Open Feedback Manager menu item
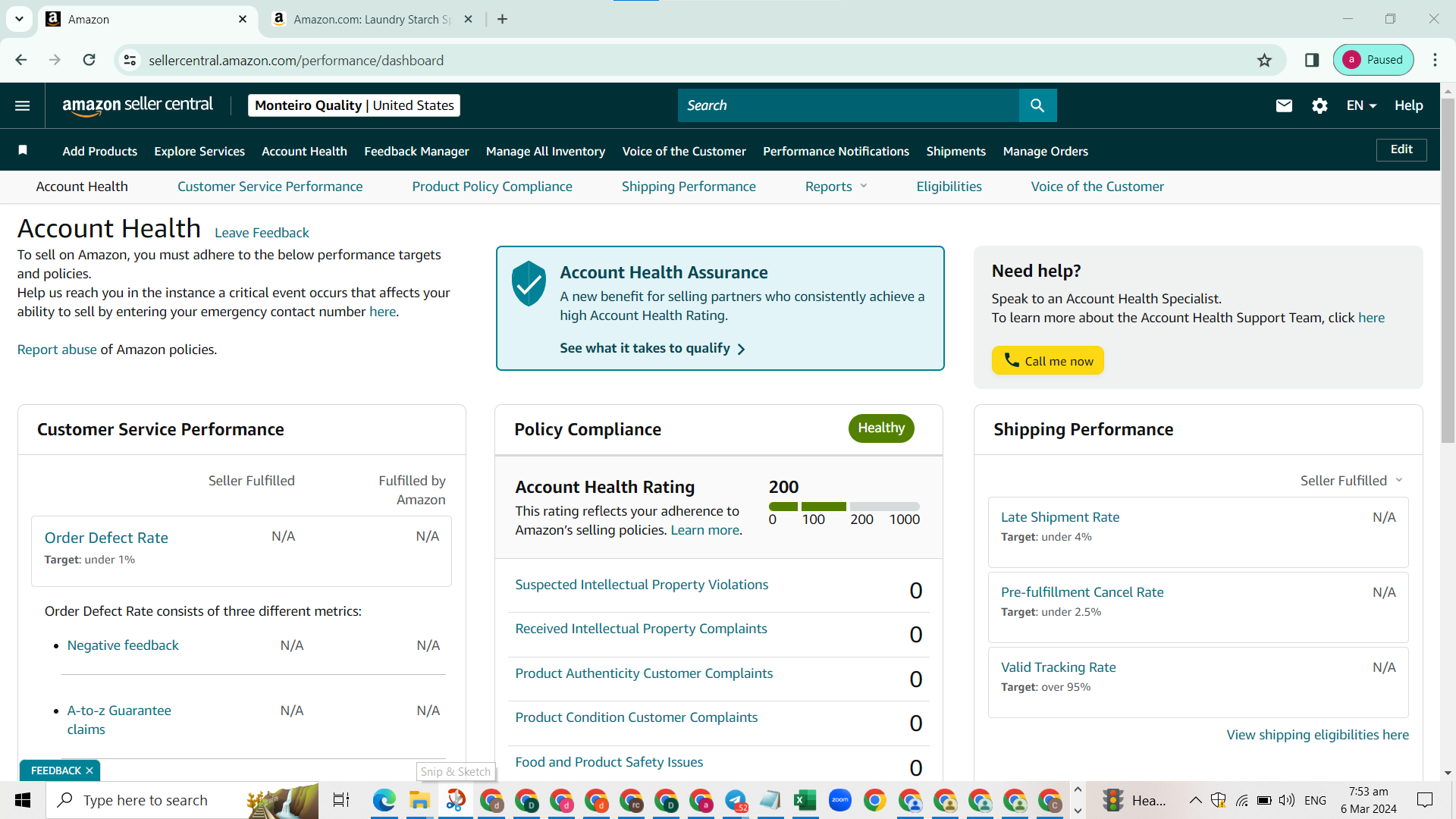The height and width of the screenshot is (819, 1456). (416, 151)
